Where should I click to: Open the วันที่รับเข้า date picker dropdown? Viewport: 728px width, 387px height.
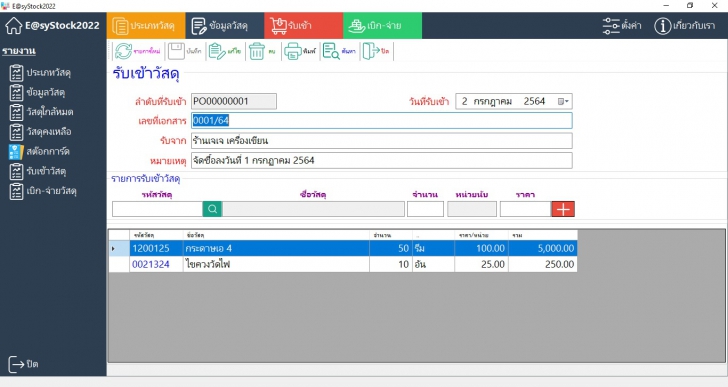click(563, 101)
